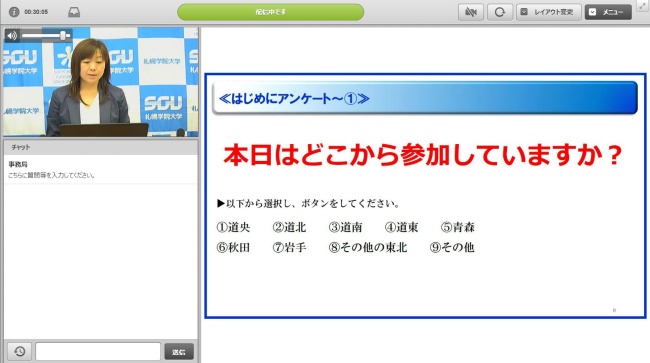Click the チャット panel header
Image resolution: width=650 pixels, height=363 pixels.
pyautogui.click(x=101, y=147)
